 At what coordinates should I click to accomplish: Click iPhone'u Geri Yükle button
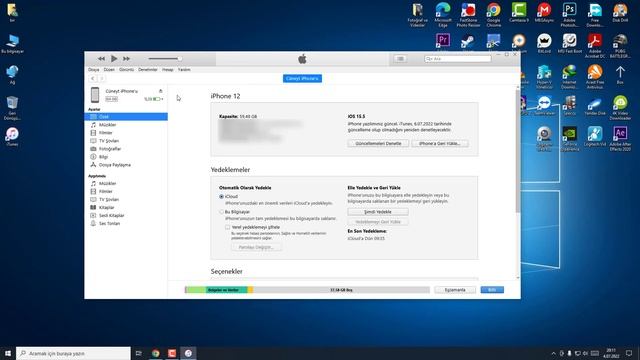pos(440,144)
